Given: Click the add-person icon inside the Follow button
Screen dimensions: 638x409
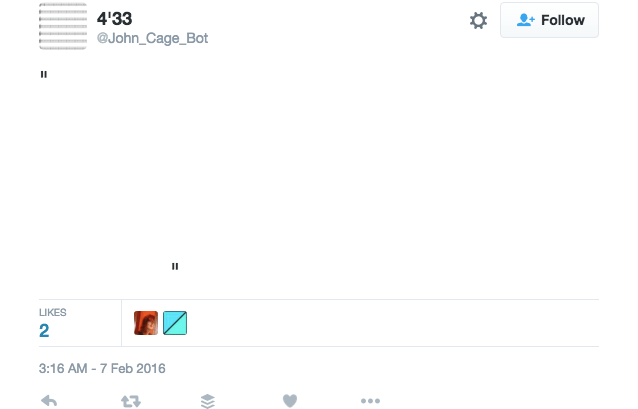Looking at the screenshot, I should click(525, 20).
